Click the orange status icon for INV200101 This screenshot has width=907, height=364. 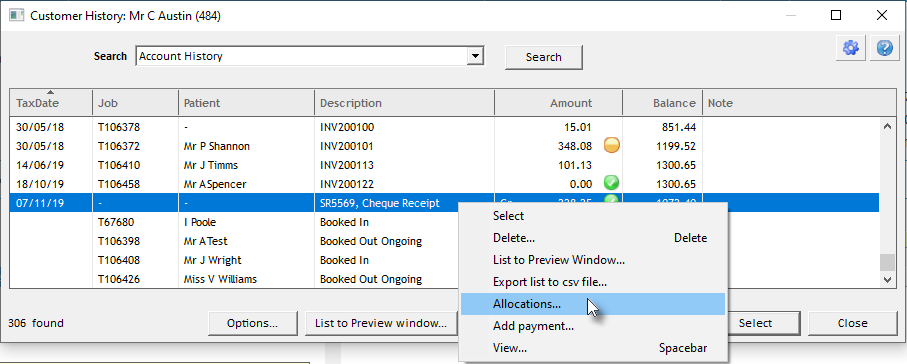point(611,145)
